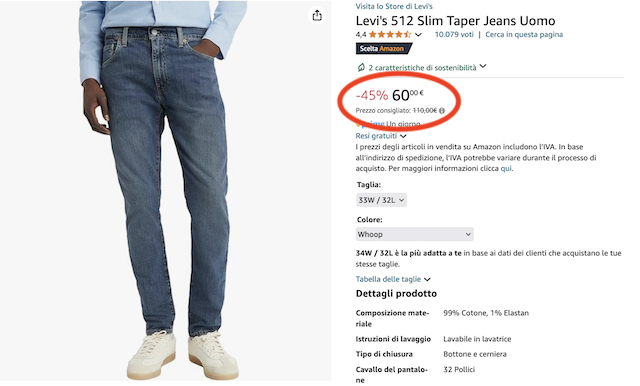This screenshot has width=640, height=386.
Task: Click the sustainability leaf icon
Action: click(x=361, y=67)
